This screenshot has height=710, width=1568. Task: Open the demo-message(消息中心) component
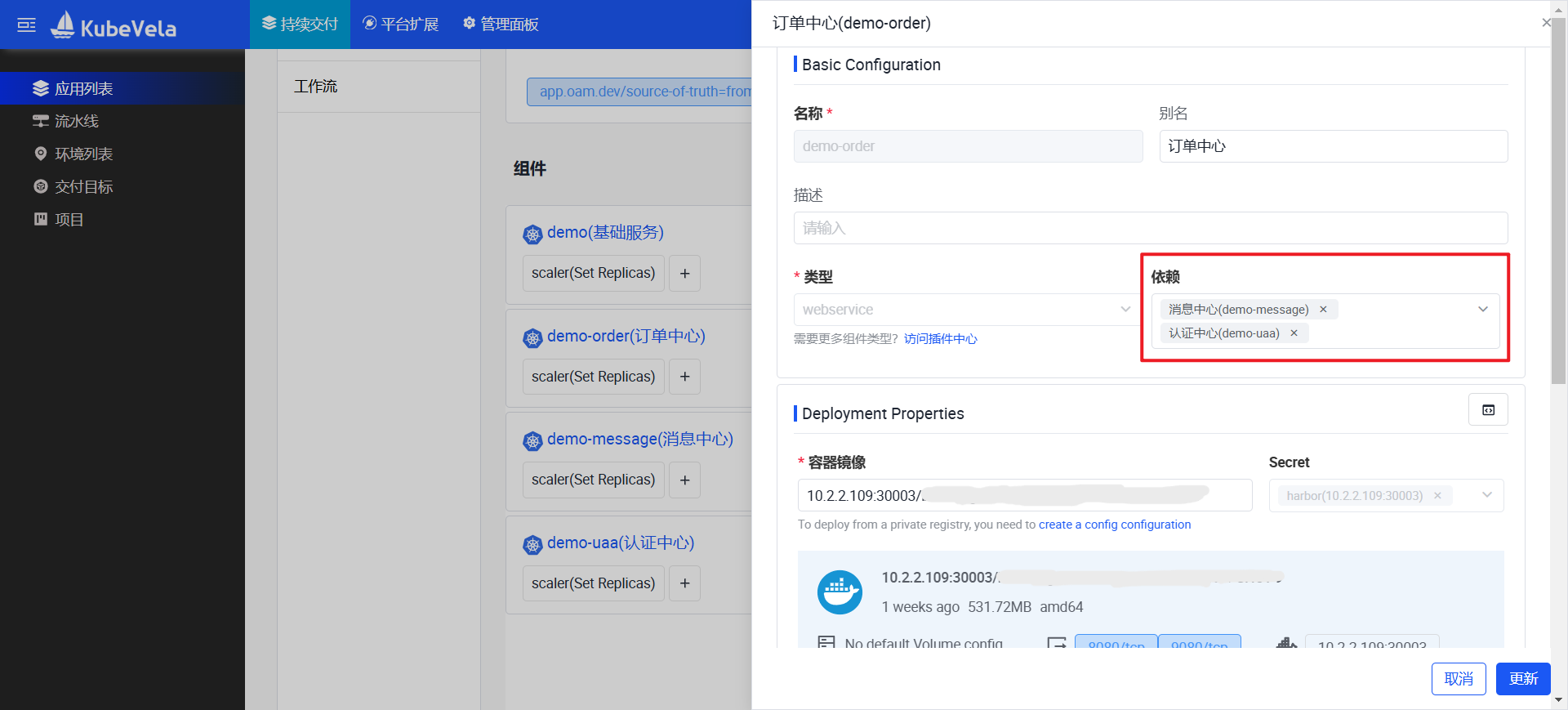tap(639, 439)
